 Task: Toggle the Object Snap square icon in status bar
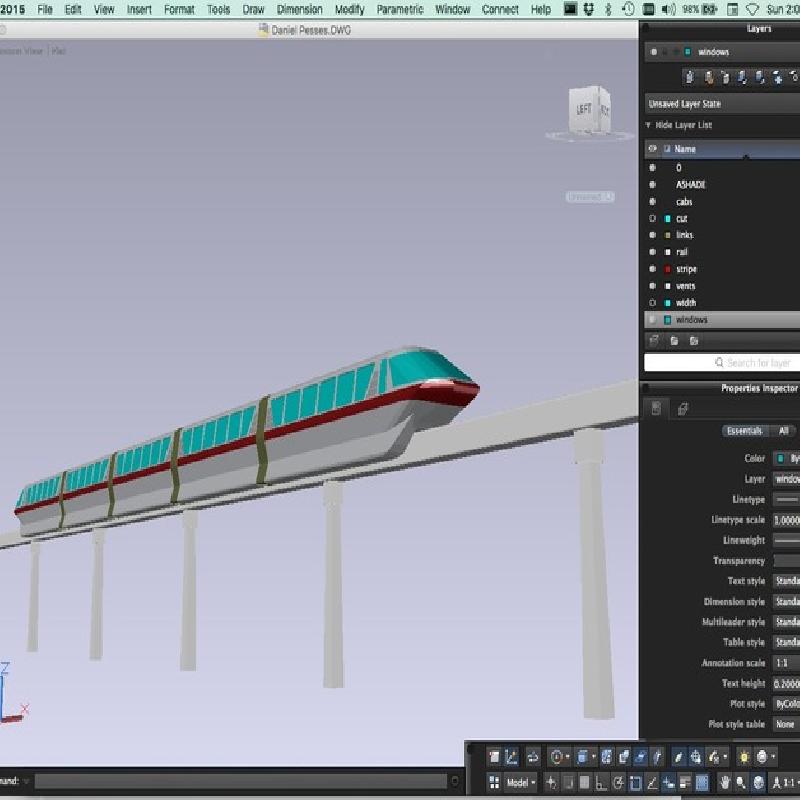click(x=635, y=782)
